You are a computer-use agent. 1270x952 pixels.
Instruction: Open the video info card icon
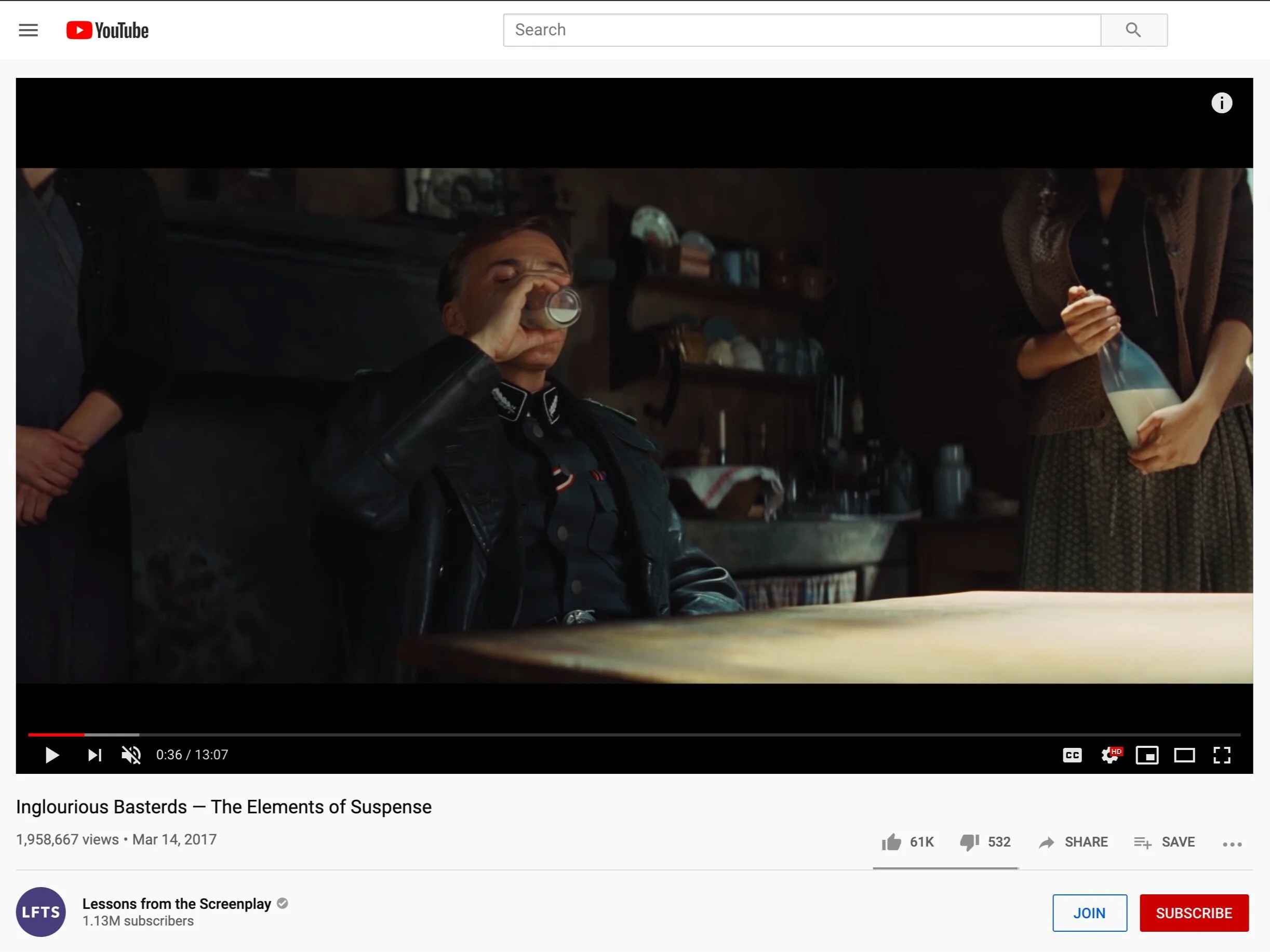(x=1221, y=103)
